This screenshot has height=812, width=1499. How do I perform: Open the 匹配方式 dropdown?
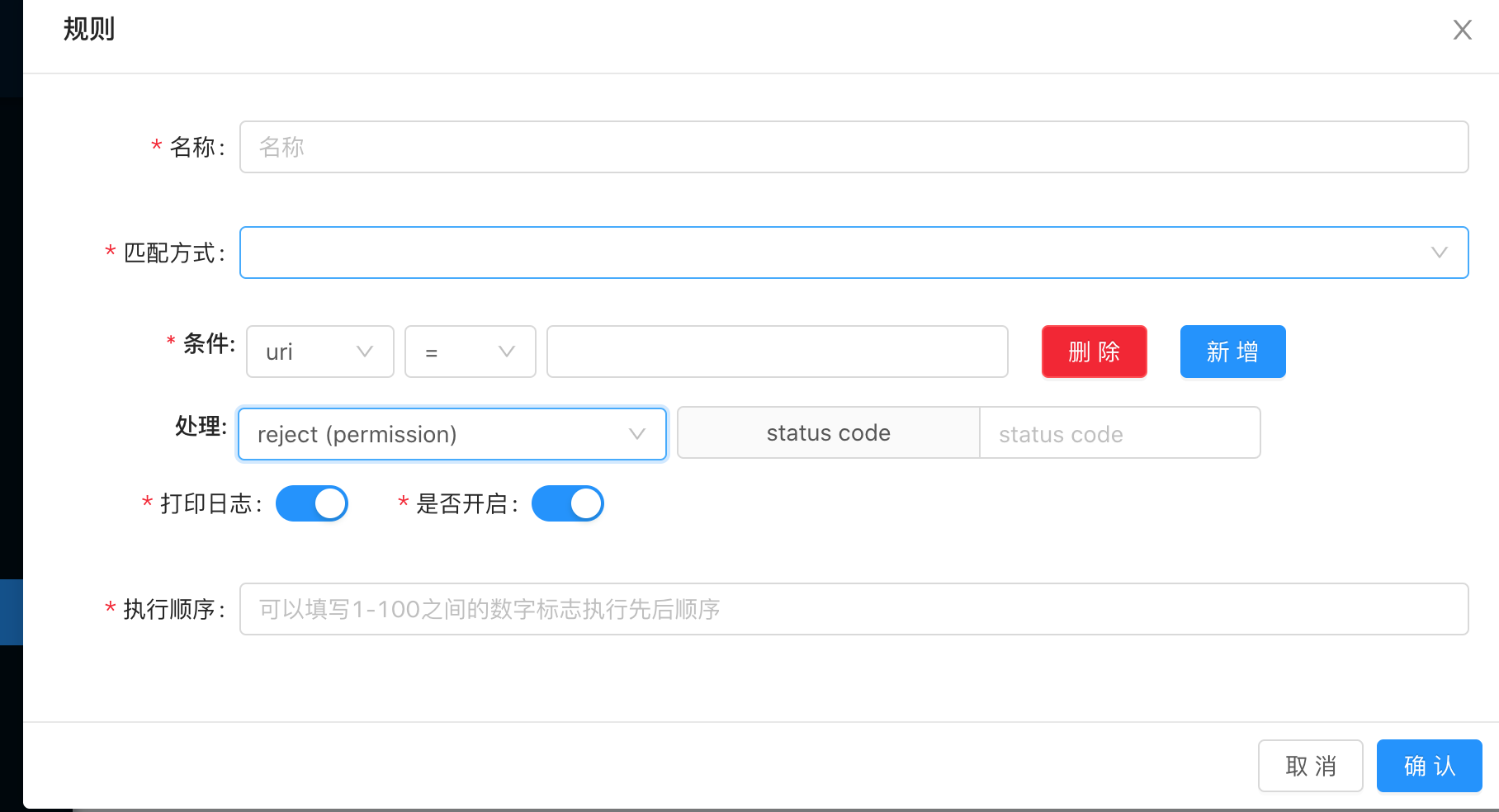(x=854, y=253)
